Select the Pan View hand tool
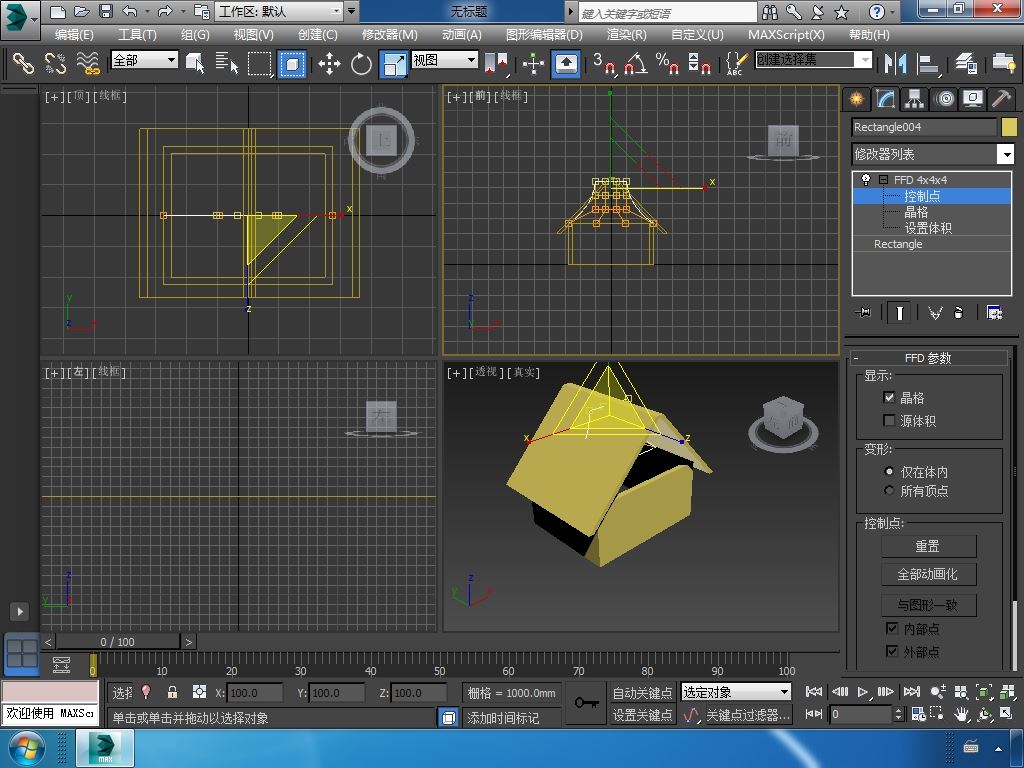The image size is (1024, 768). (961, 714)
